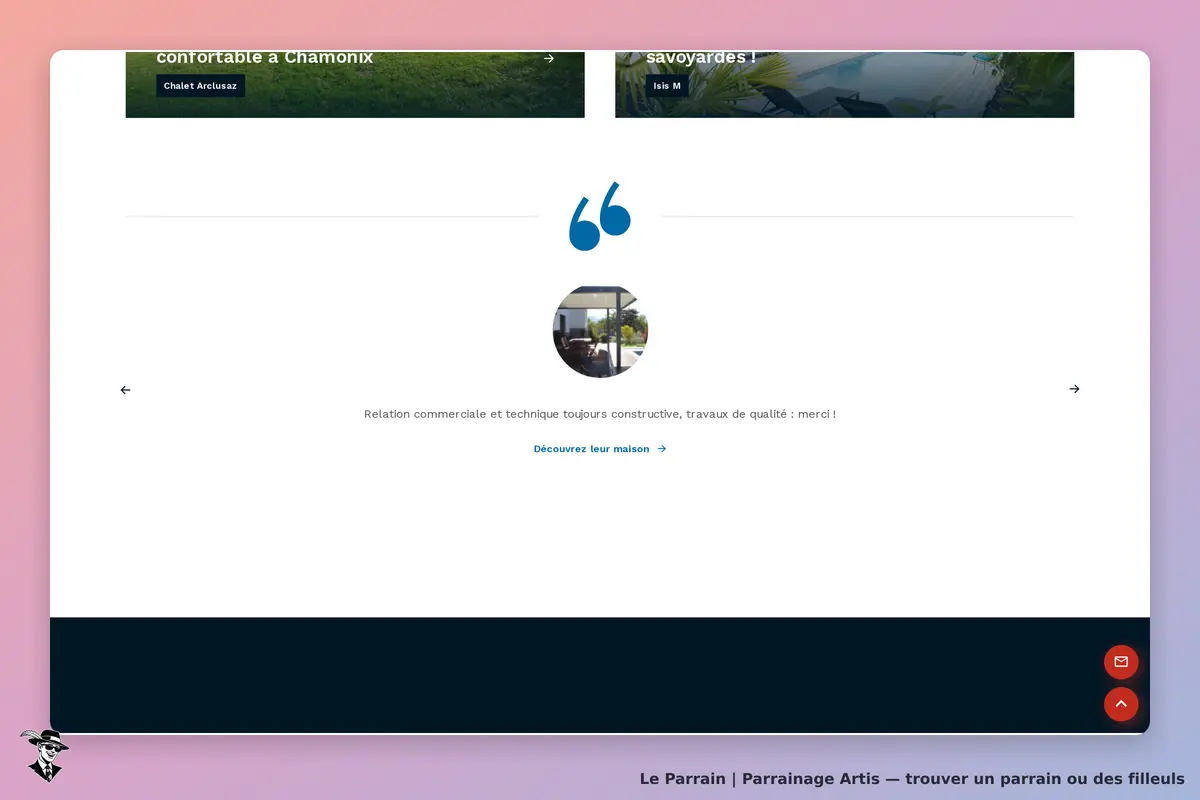1200x800 pixels.
Task: Open the red envelope contact button
Action: pyautogui.click(x=1121, y=662)
